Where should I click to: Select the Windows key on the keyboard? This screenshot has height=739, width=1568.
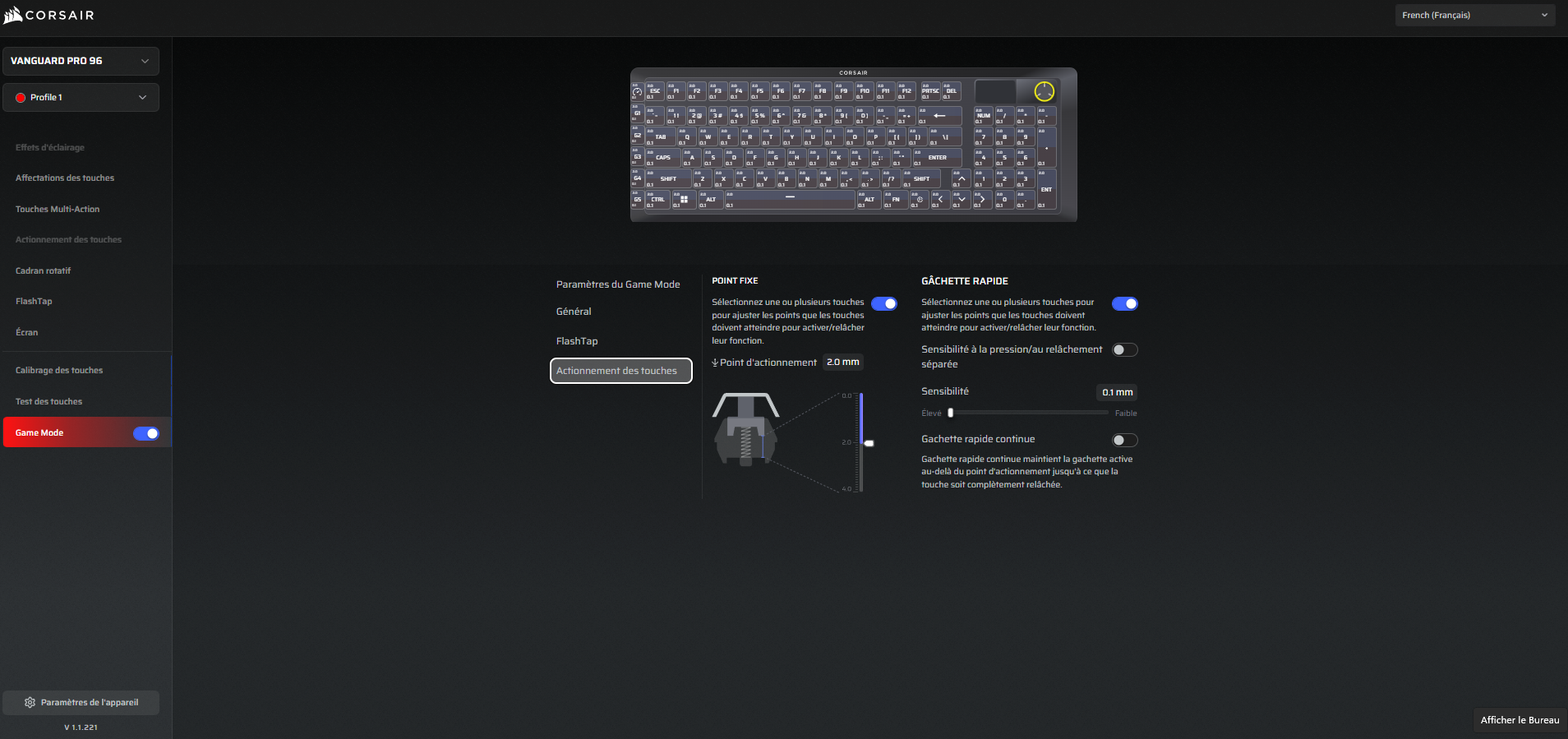(683, 200)
